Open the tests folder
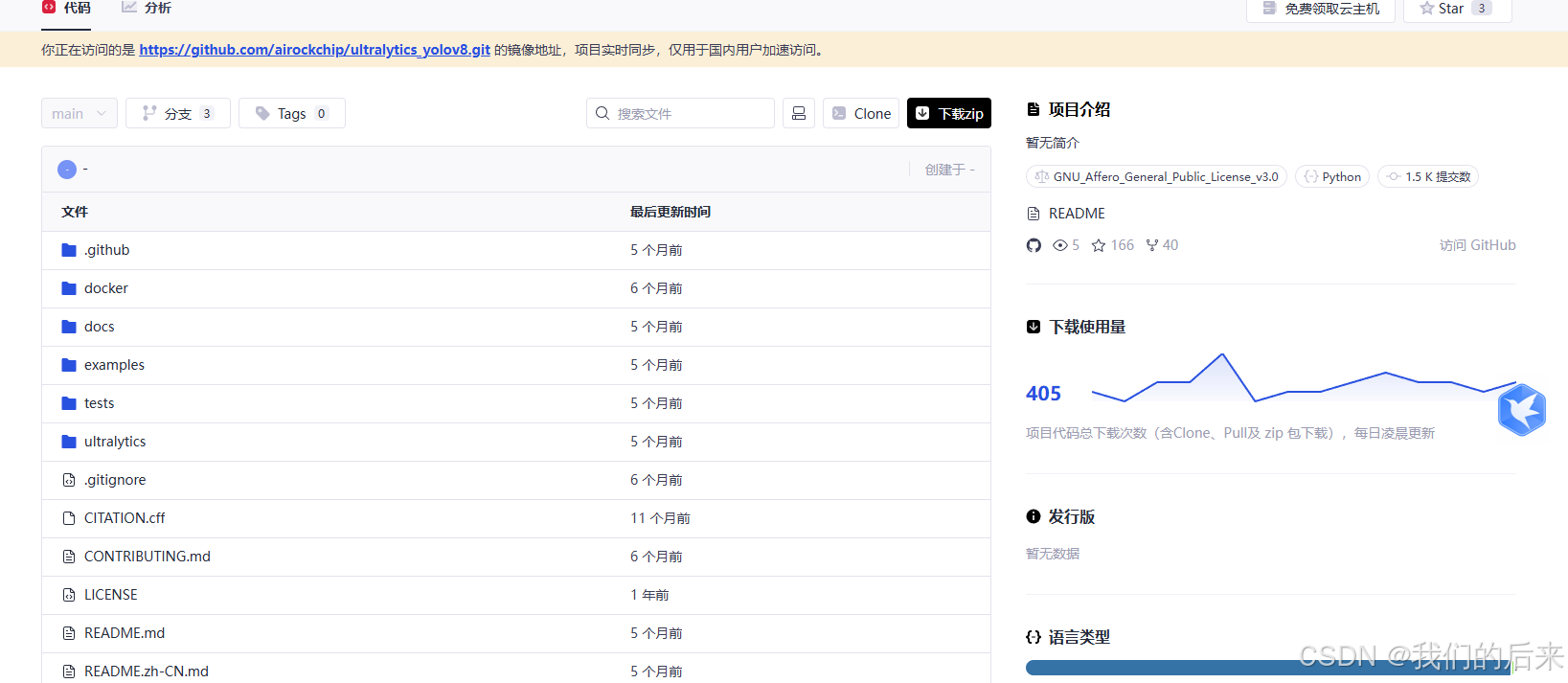The image size is (1568, 683). pos(99,403)
